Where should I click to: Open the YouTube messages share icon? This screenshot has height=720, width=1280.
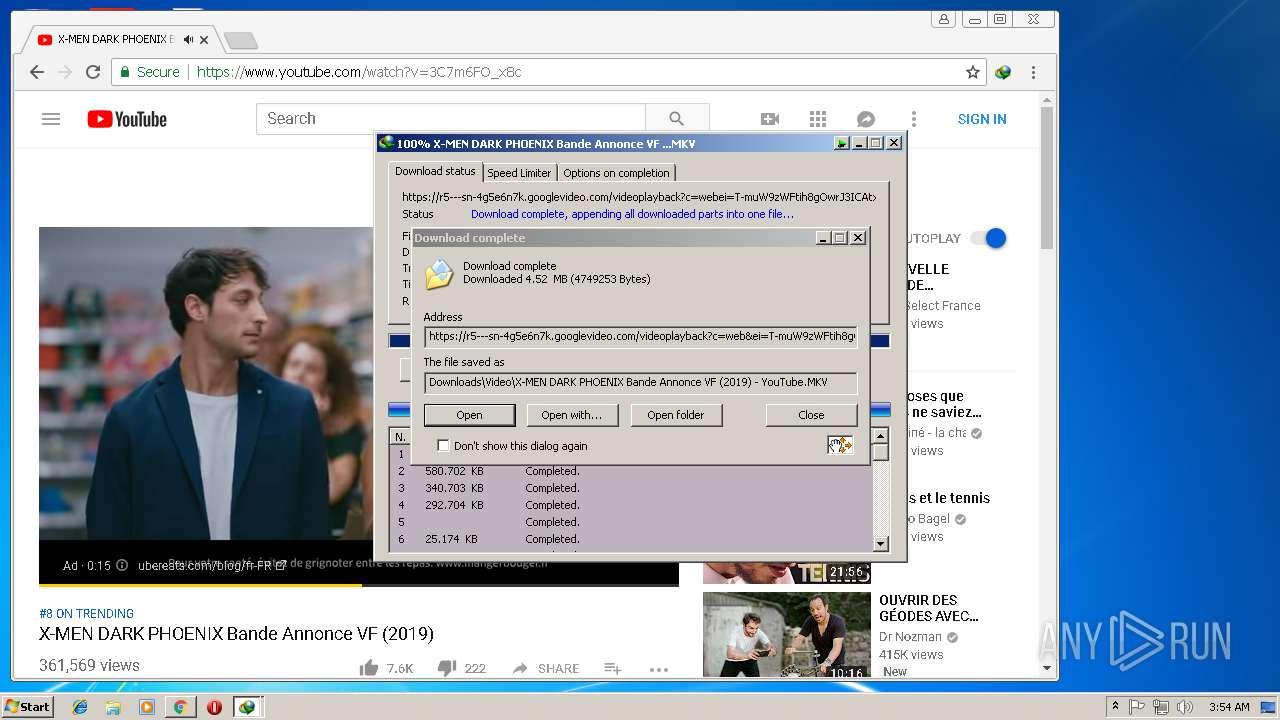(866, 119)
